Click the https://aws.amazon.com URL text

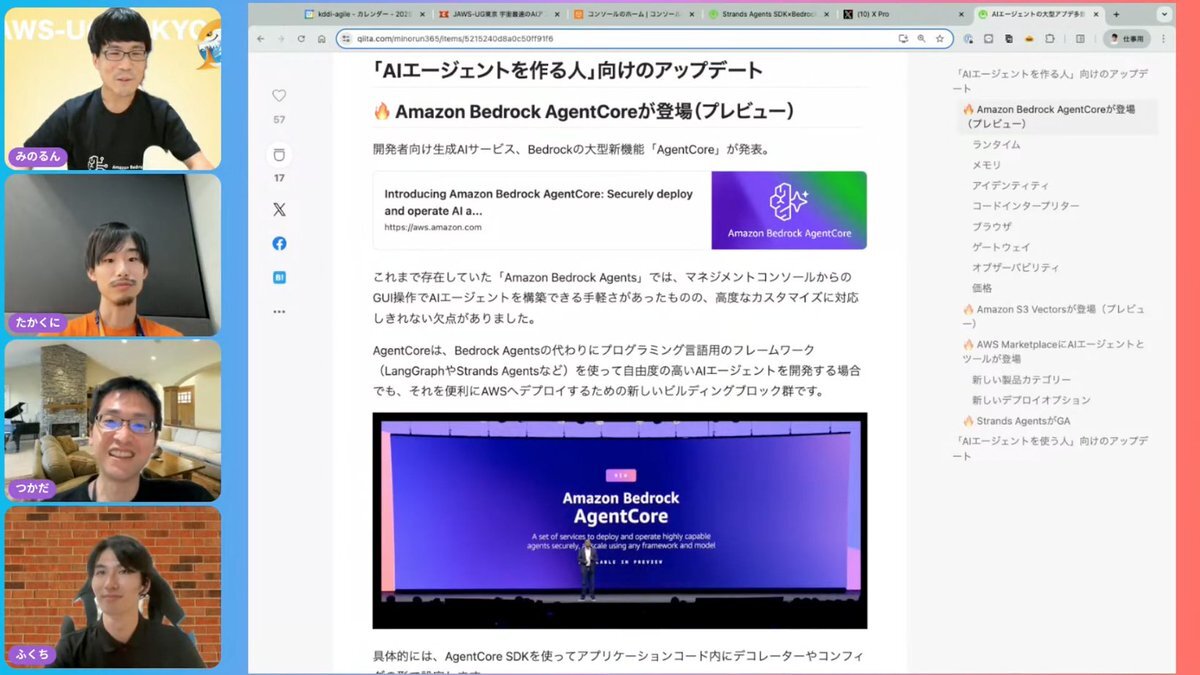[x=433, y=227]
